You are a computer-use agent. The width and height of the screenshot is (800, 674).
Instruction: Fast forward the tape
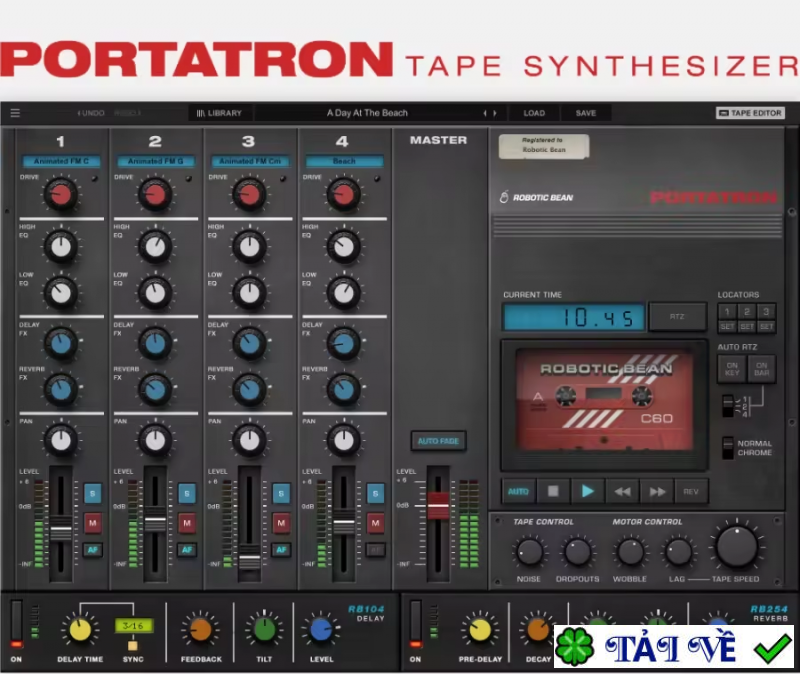(657, 491)
